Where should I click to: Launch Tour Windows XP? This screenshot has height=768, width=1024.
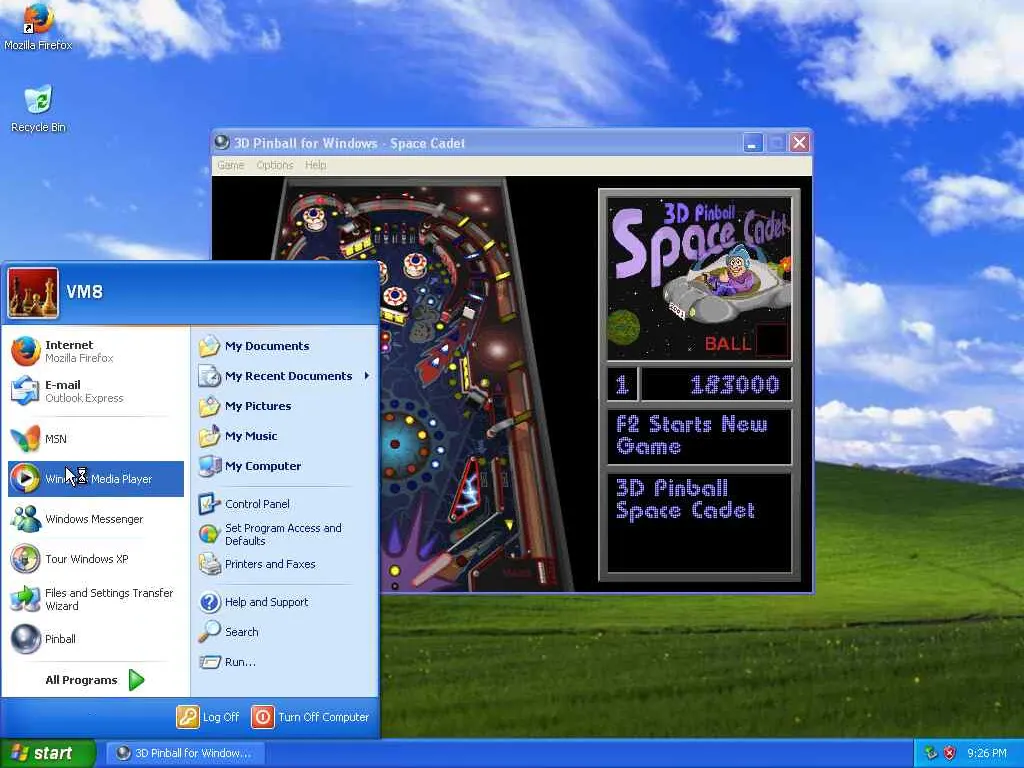pos(96,559)
